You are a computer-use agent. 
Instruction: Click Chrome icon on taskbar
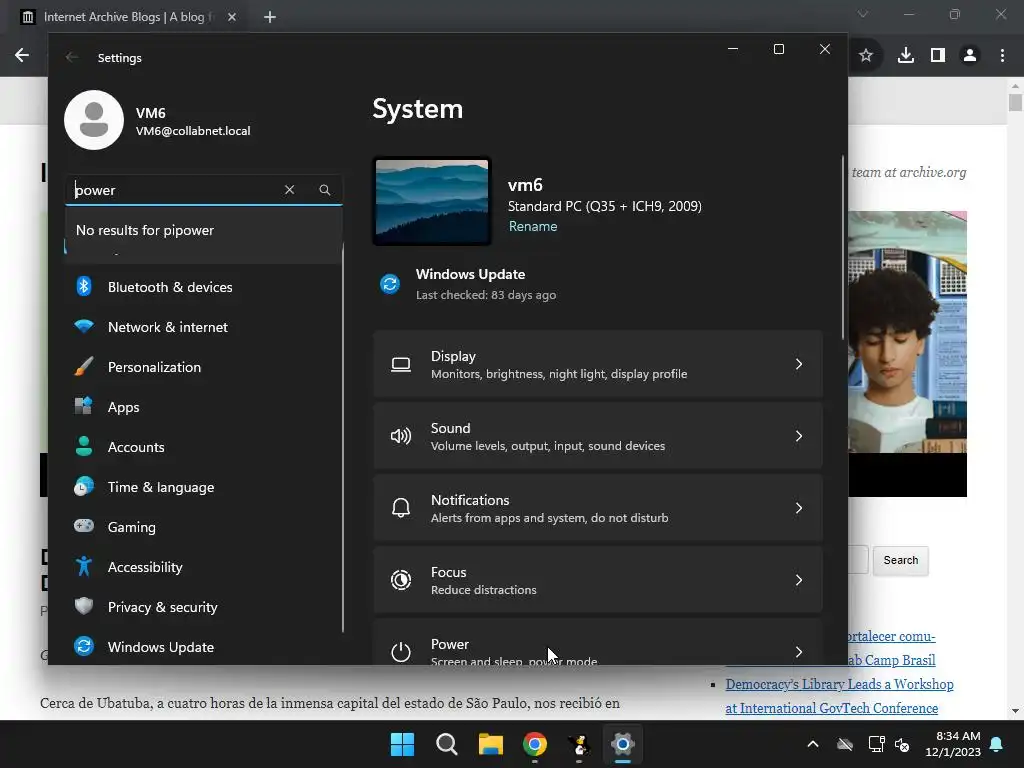pos(535,744)
